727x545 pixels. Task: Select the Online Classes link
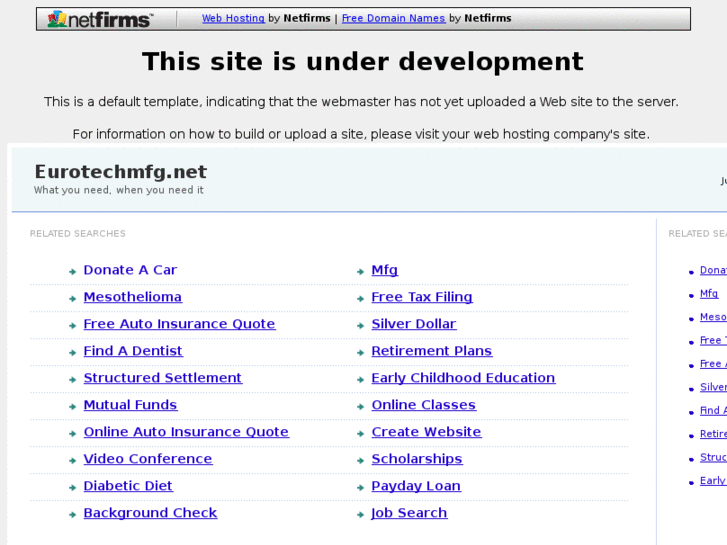423,404
